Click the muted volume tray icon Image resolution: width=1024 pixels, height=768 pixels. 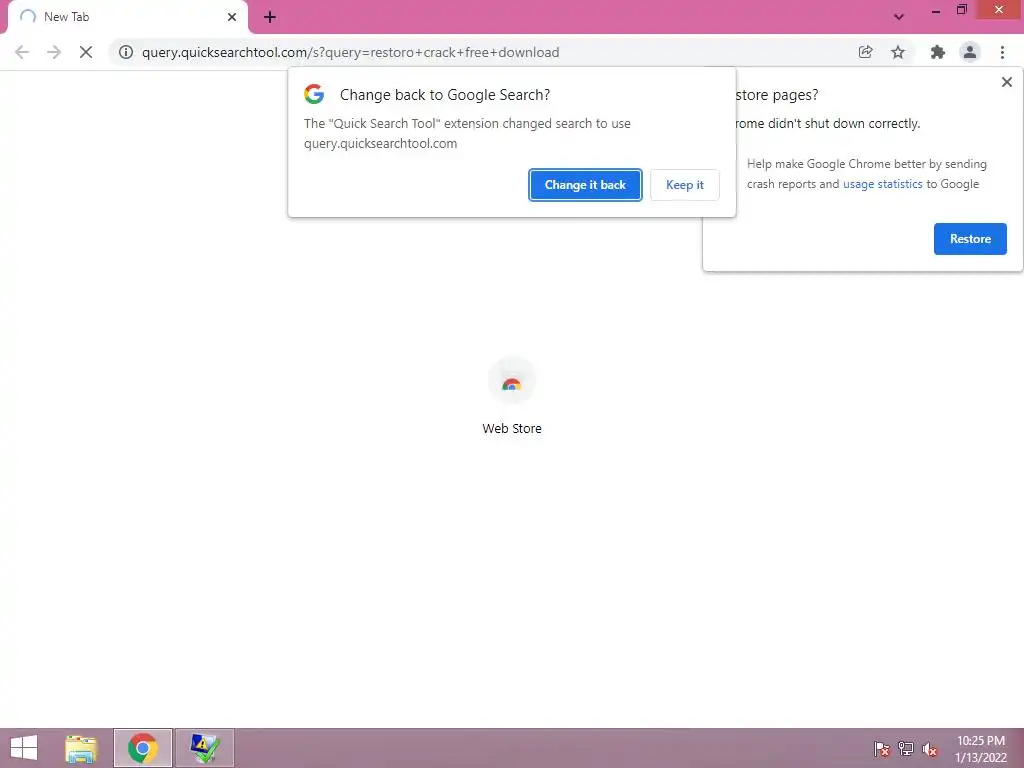click(929, 749)
